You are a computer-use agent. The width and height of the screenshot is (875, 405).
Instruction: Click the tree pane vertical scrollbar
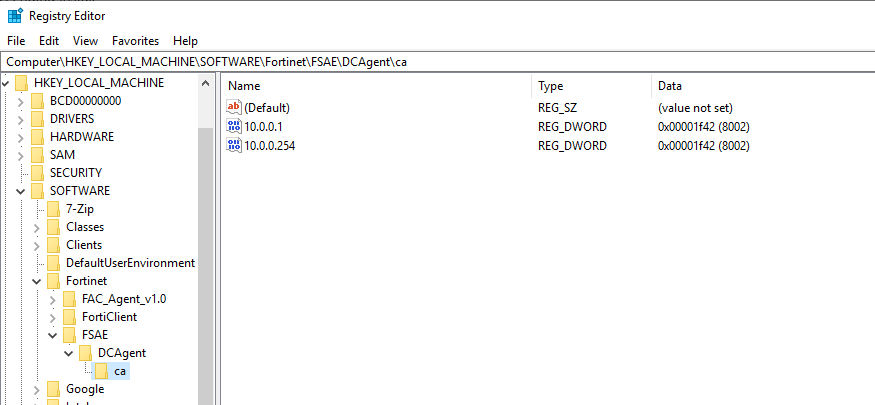[x=206, y=250]
